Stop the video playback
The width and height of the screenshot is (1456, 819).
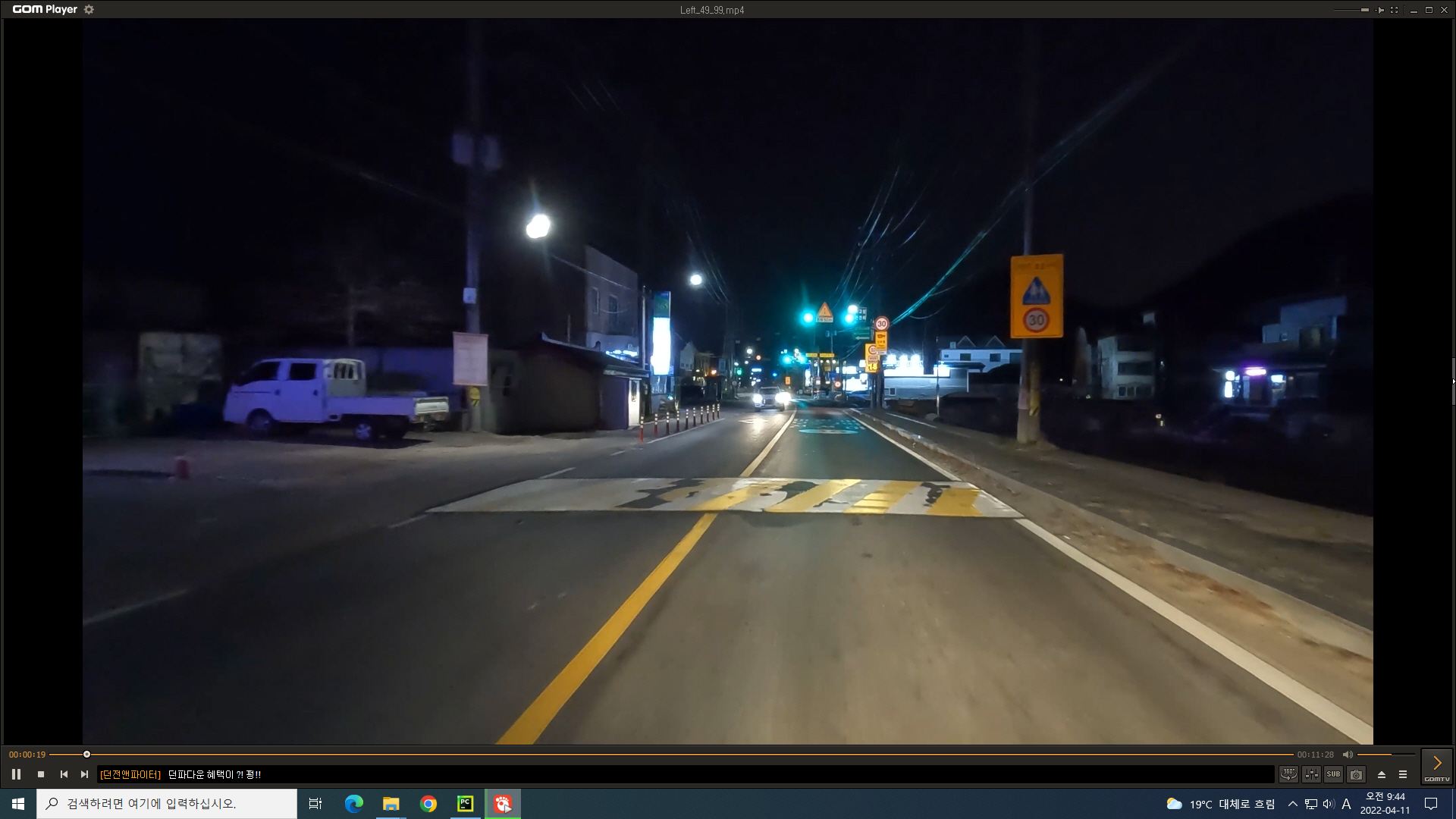(41, 774)
